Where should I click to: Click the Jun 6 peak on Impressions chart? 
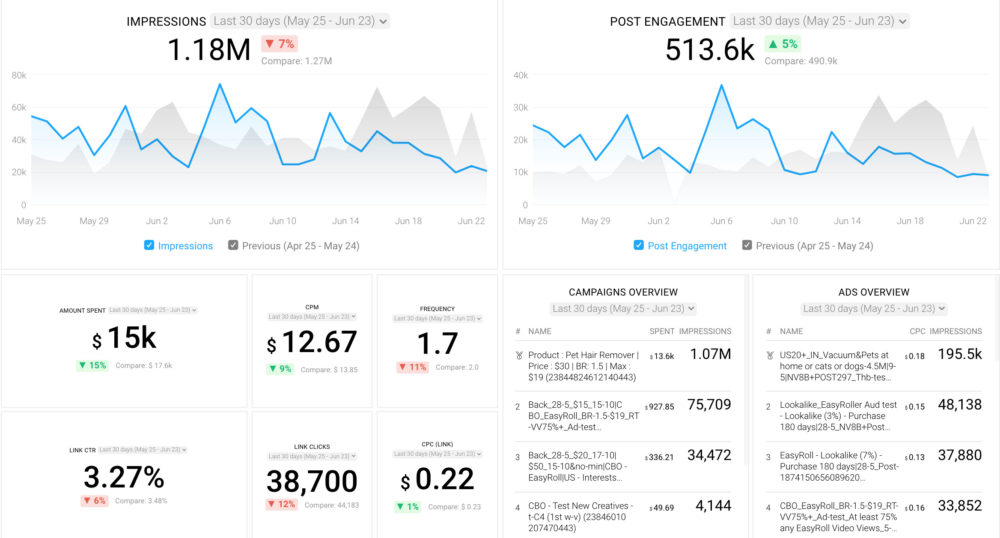(x=219, y=85)
